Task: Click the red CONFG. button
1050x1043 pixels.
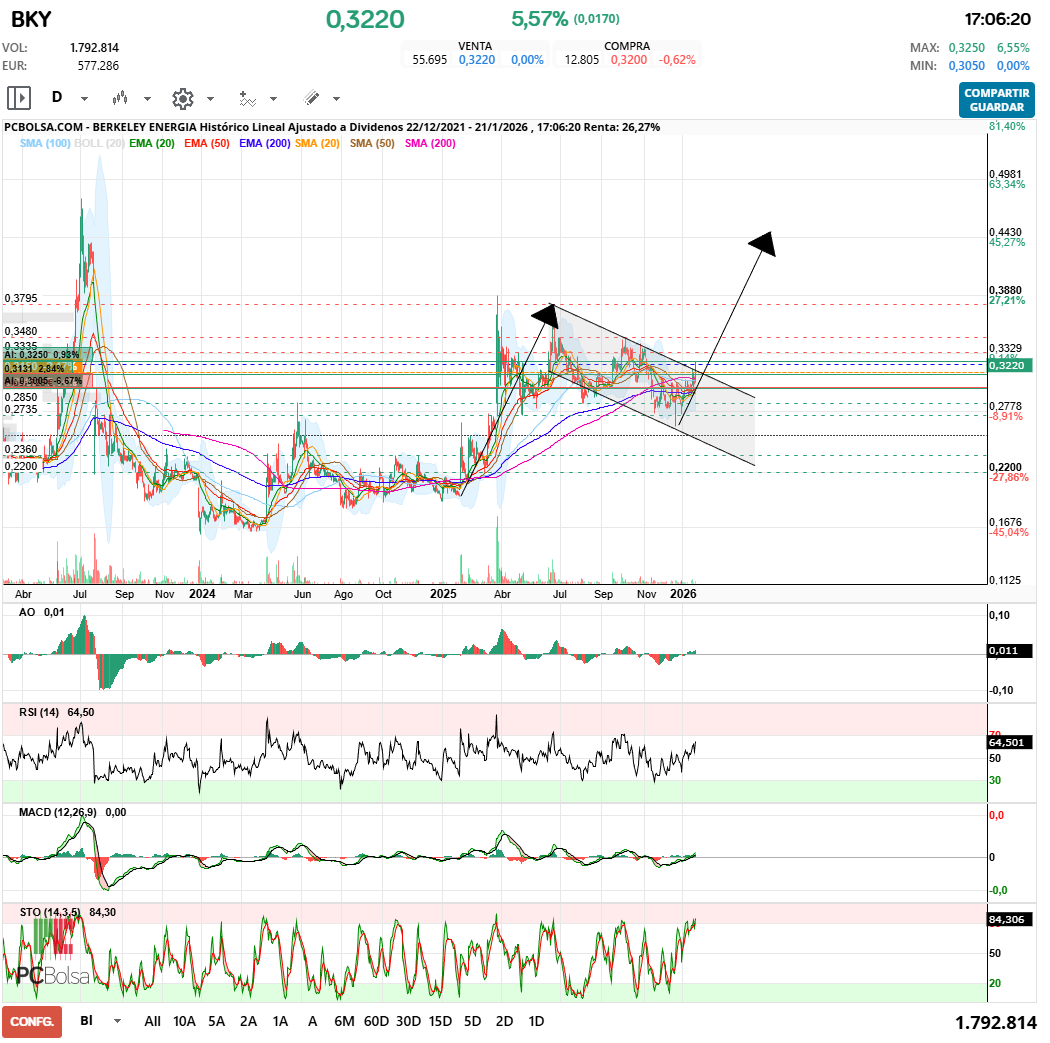Action: click(x=32, y=1022)
